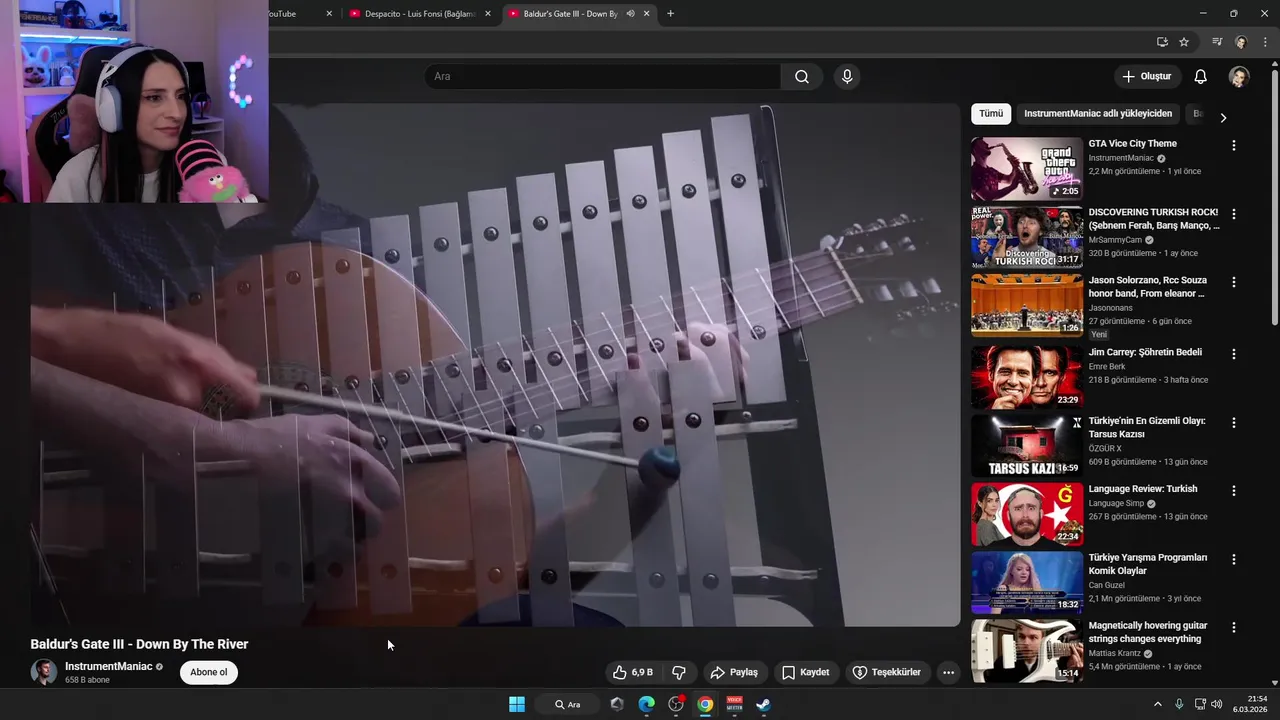
Task: Click the Chrome icon in the taskbar
Action: (x=705, y=704)
